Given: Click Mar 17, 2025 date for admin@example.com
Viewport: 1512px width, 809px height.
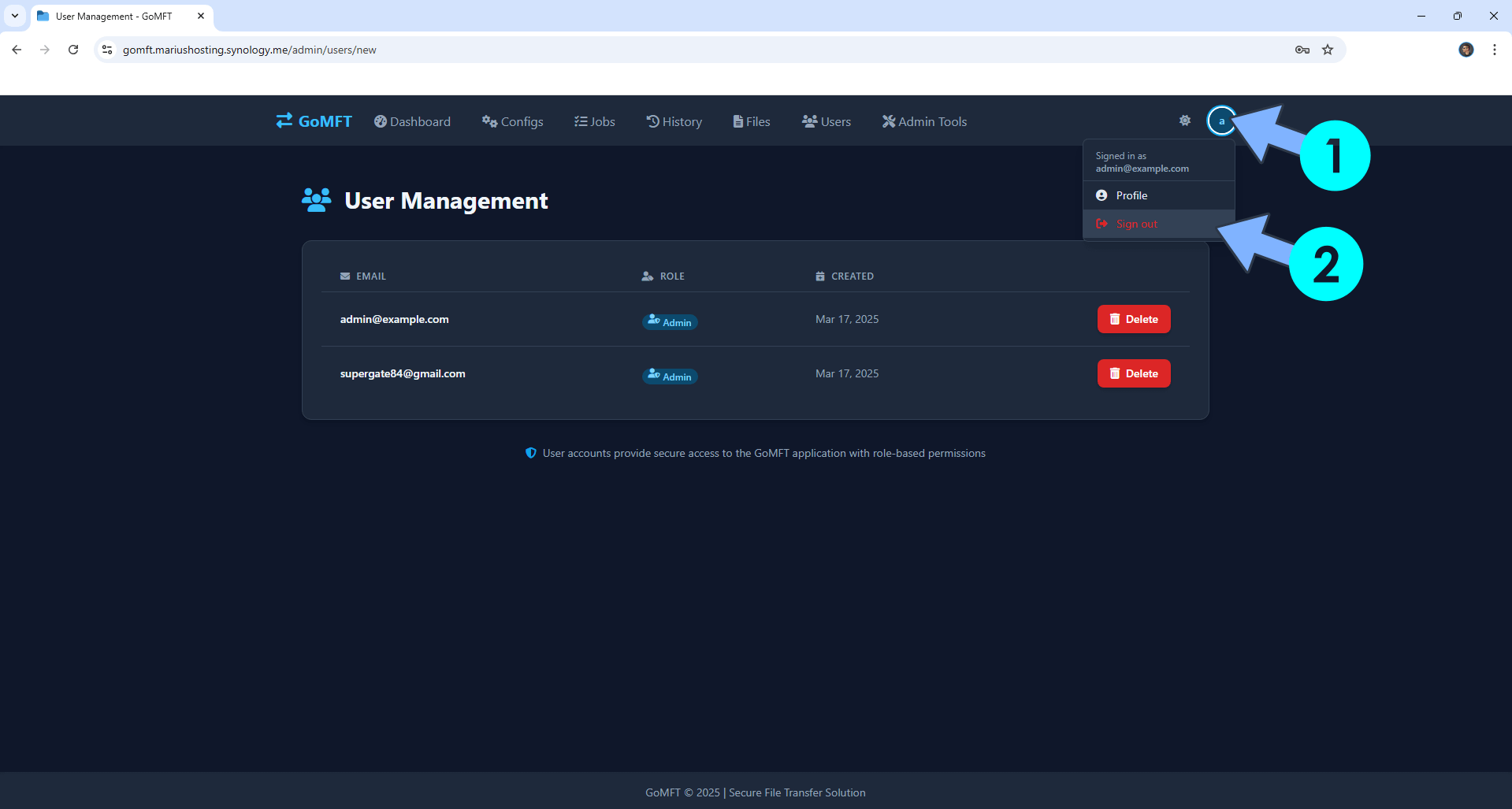Looking at the screenshot, I should (x=847, y=319).
